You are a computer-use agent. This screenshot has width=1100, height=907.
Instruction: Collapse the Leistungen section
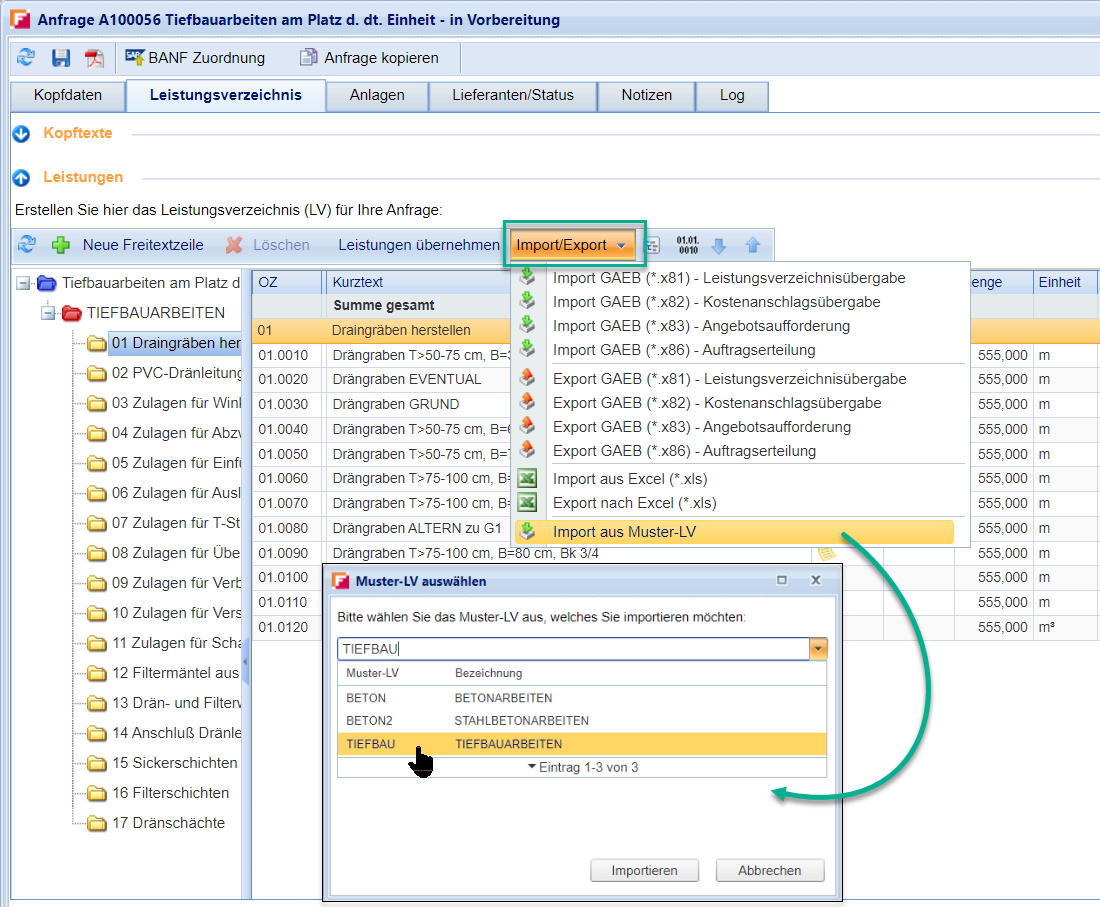tap(21, 178)
